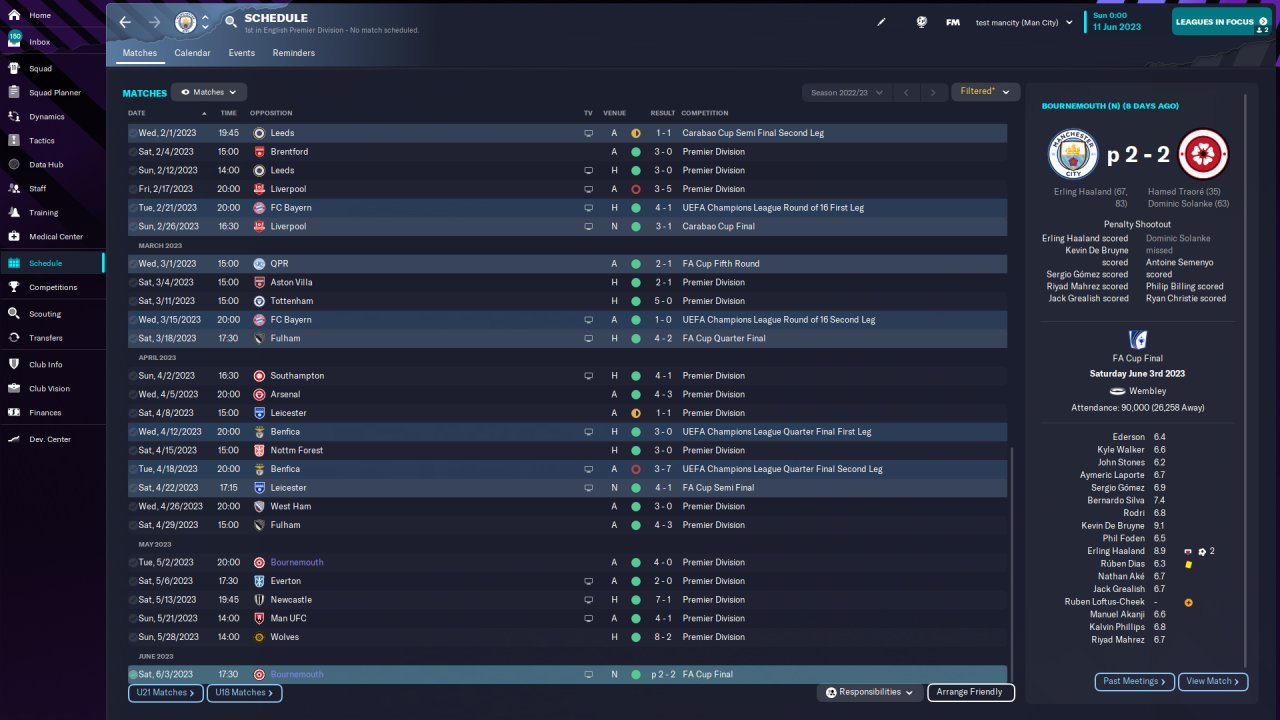This screenshot has width=1280, height=720.
Task: Switch to the Events tab
Action: [x=241, y=53]
